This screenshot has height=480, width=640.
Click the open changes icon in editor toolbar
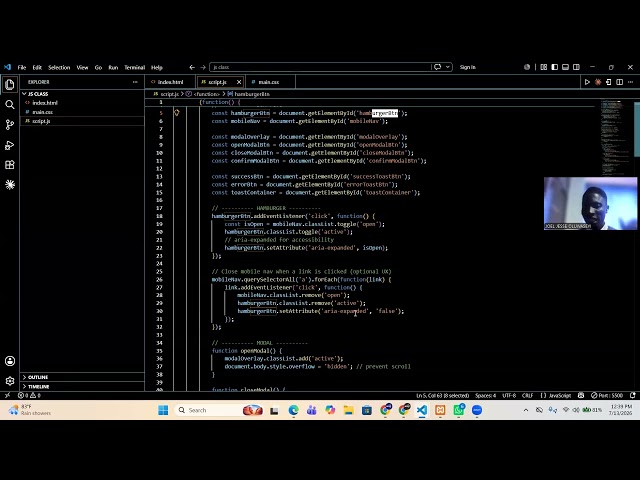(x=609, y=82)
